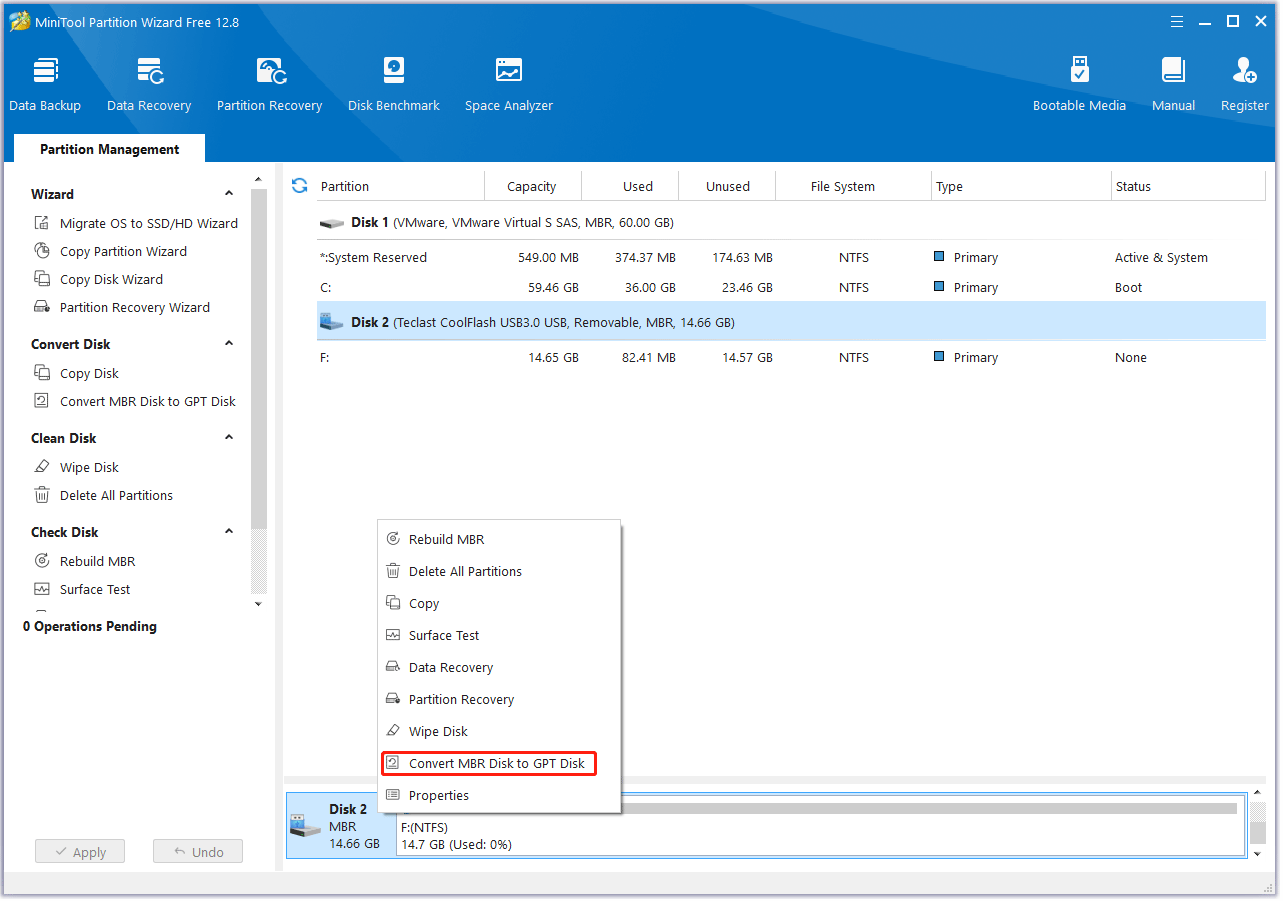
Task: Choose Delete All Partitions from context menu
Action: (499, 571)
